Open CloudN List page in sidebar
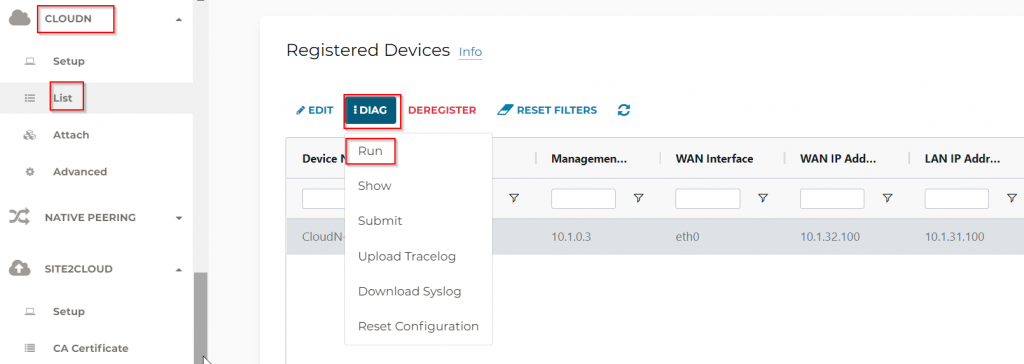1024x364 pixels. pos(63,99)
